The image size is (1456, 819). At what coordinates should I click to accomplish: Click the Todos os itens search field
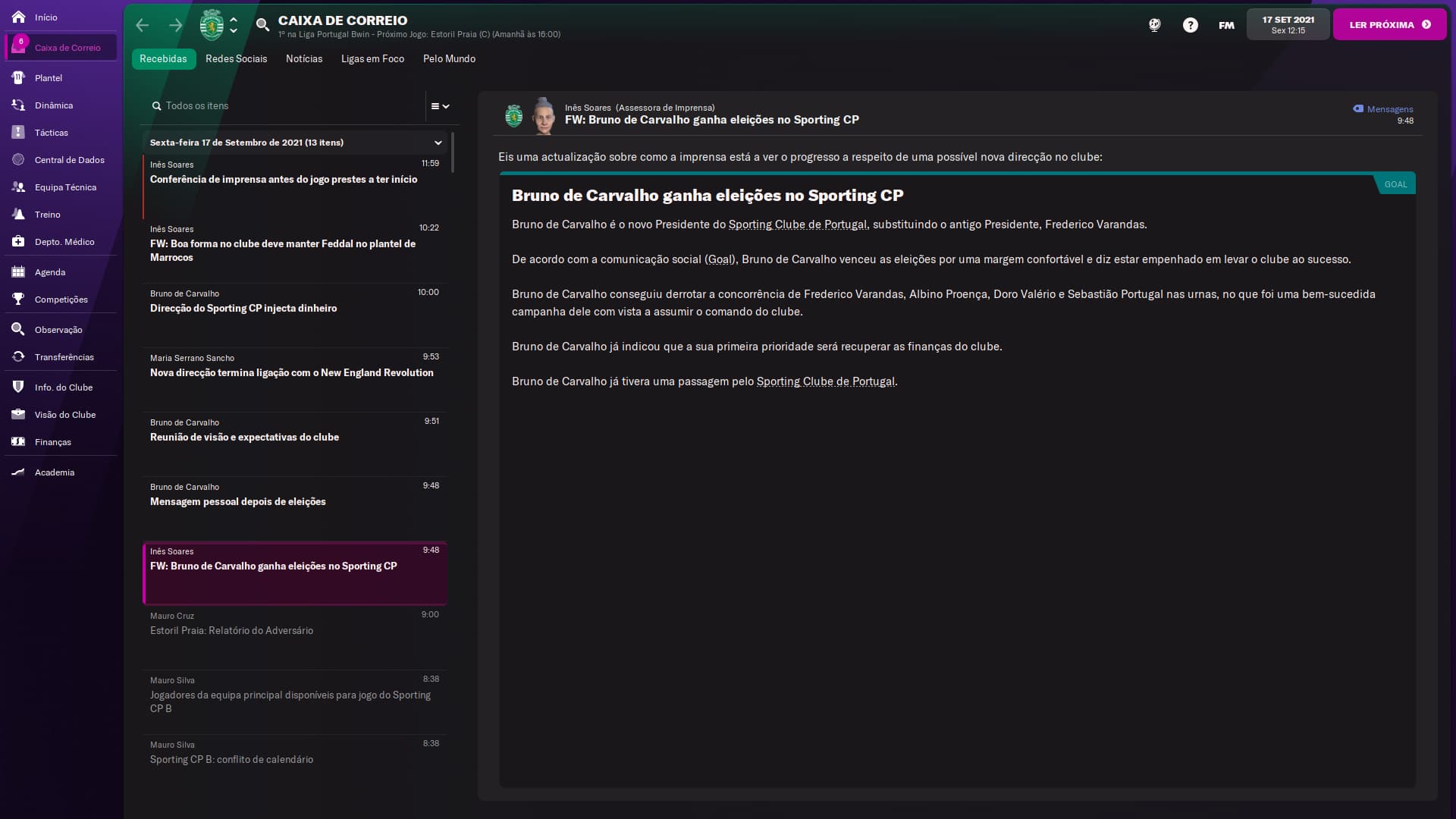[x=288, y=106]
